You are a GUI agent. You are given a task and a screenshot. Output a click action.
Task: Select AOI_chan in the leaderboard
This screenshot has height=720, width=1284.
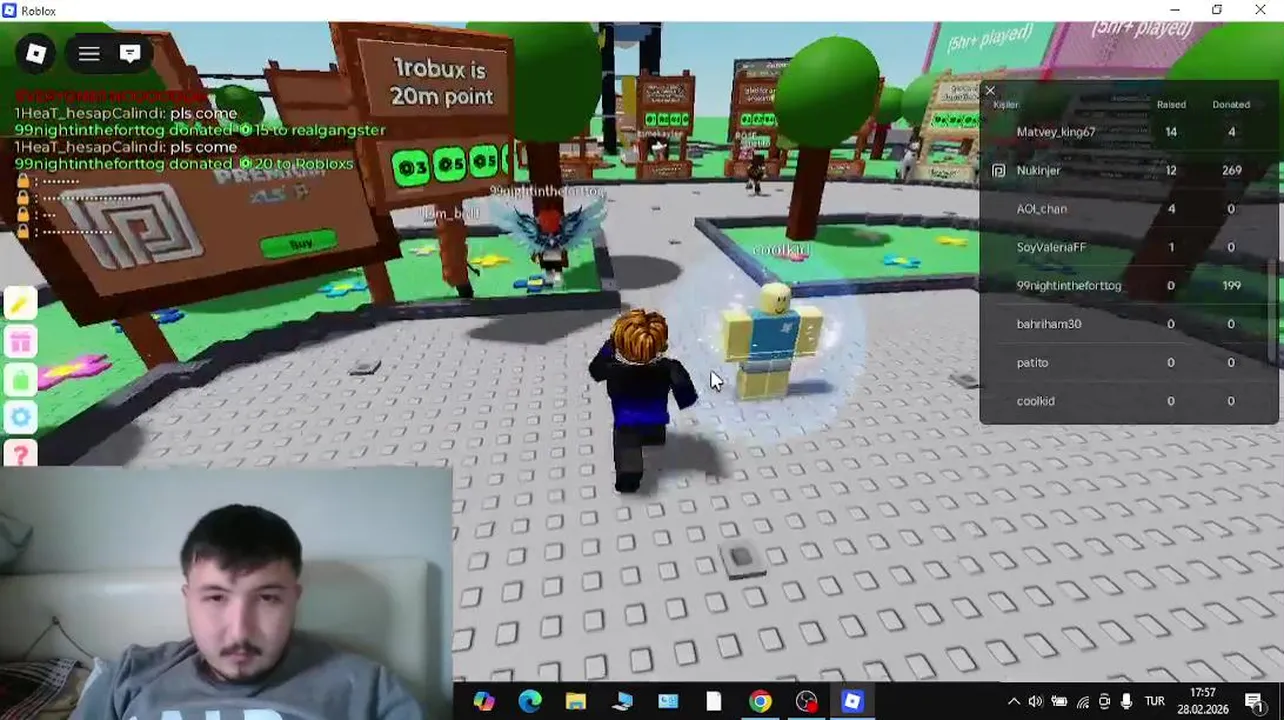tap(1042, 209)
